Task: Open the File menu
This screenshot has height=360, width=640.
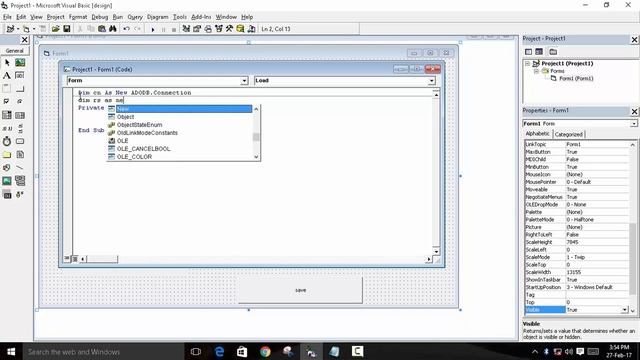Action: click(x=7, y=17)
